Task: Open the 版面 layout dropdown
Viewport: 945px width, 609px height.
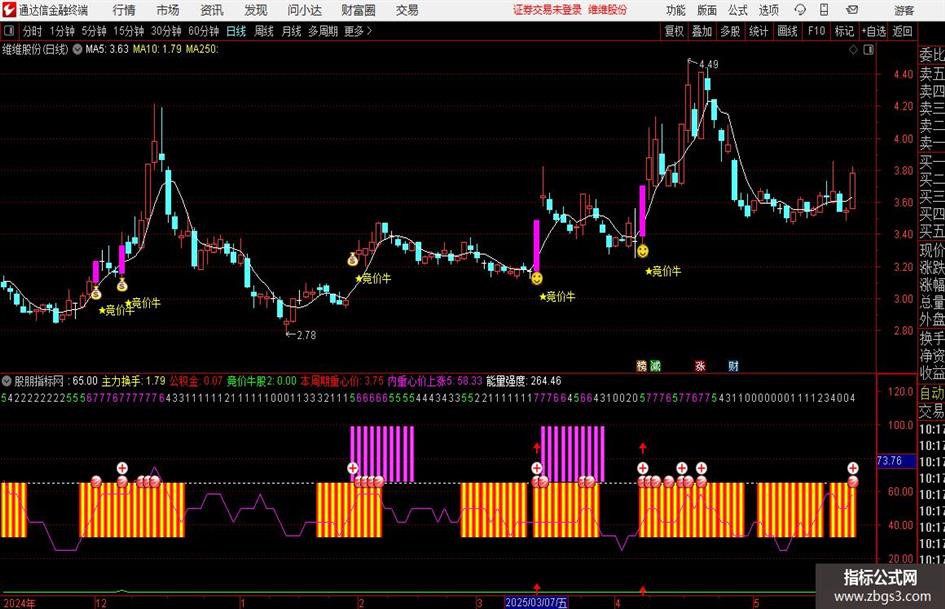Action: pyautogui.click(x=706, y=10)
